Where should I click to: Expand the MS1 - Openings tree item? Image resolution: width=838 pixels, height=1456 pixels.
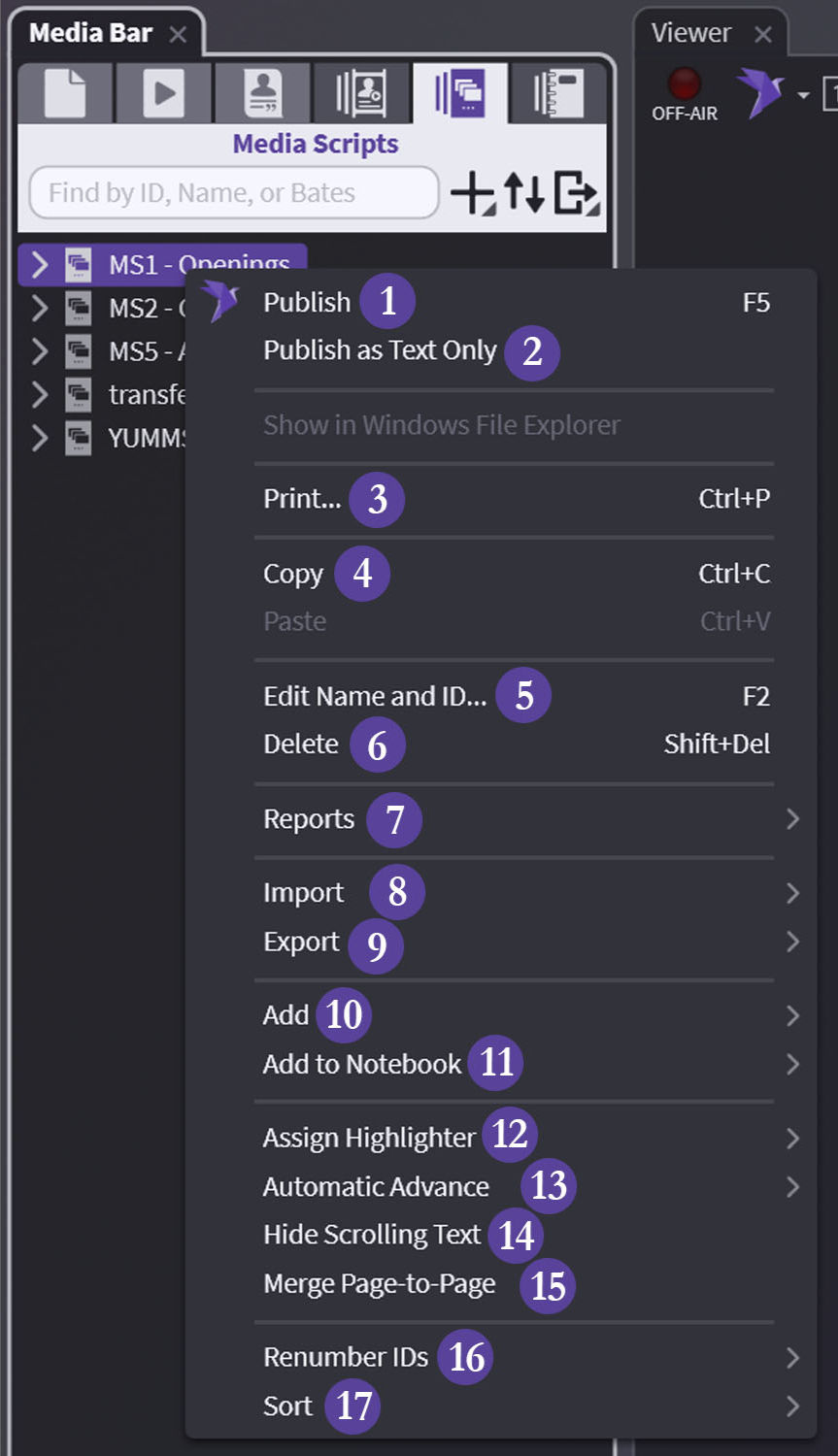tap(39, 264)
